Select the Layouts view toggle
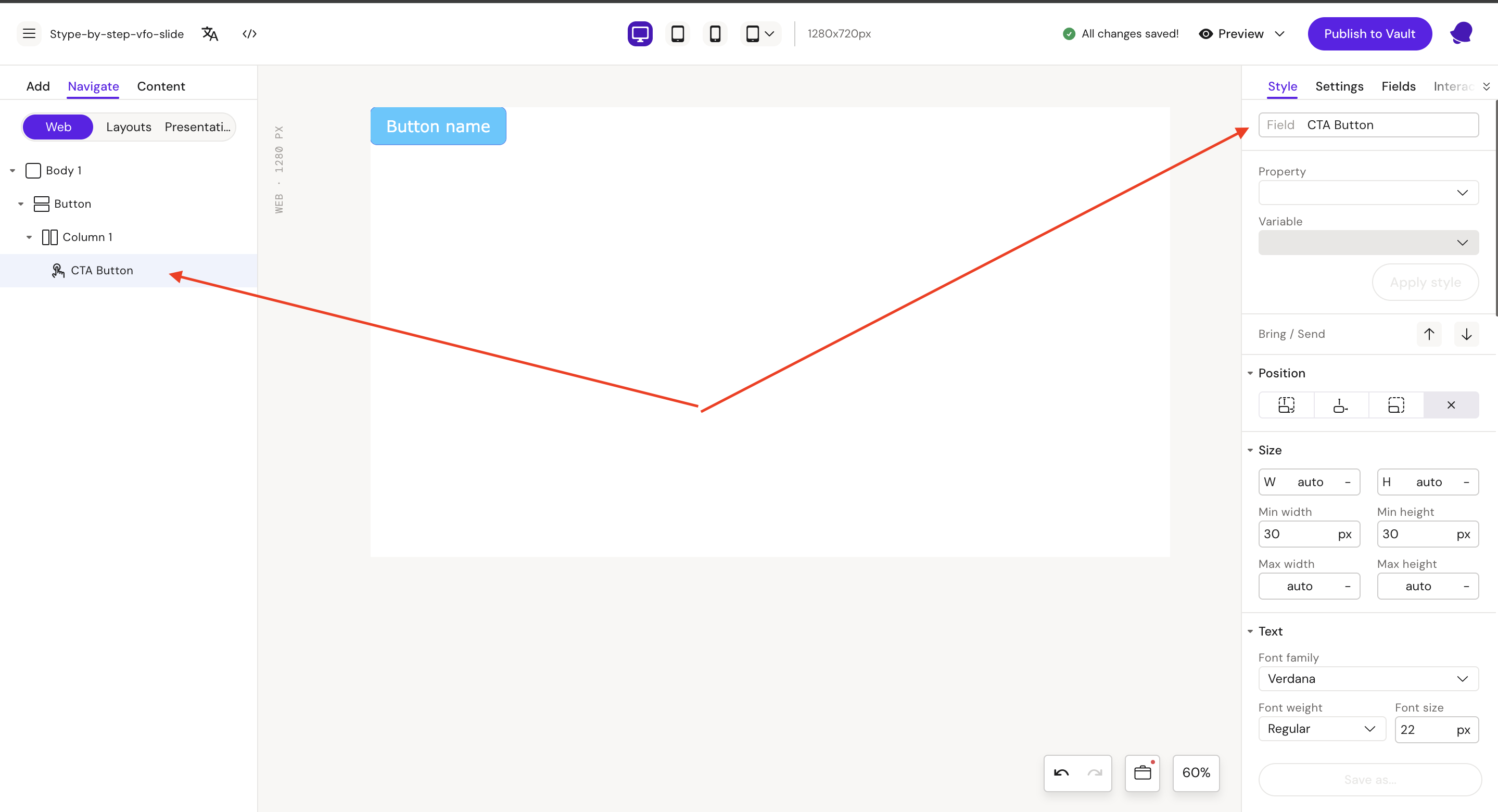The width and height of the screenshot is (1498, 812). (129, 127)
